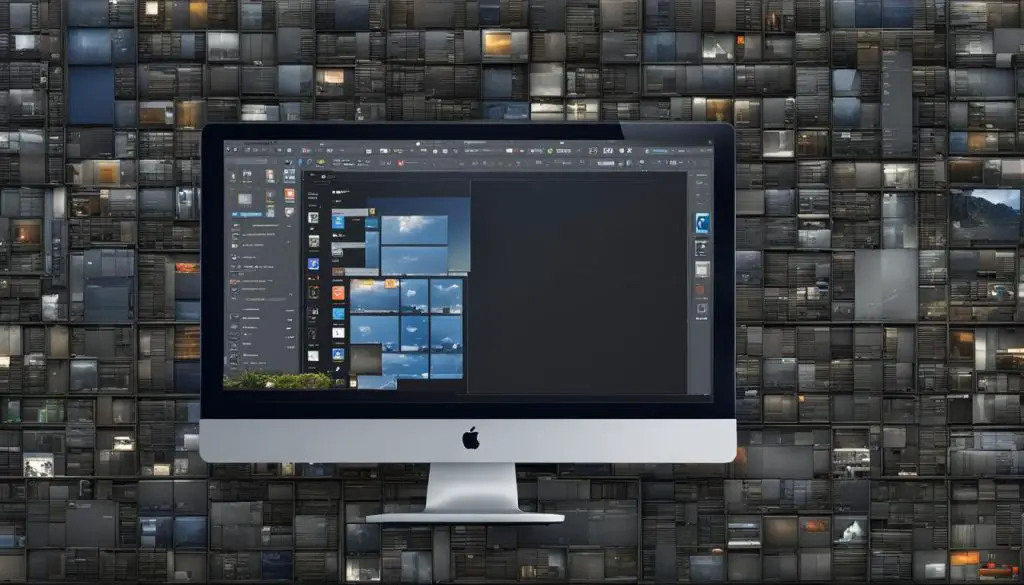Click the white icon at bottom of dark icon column
This screenshot has height=585, width=1024.
[313, 356]
